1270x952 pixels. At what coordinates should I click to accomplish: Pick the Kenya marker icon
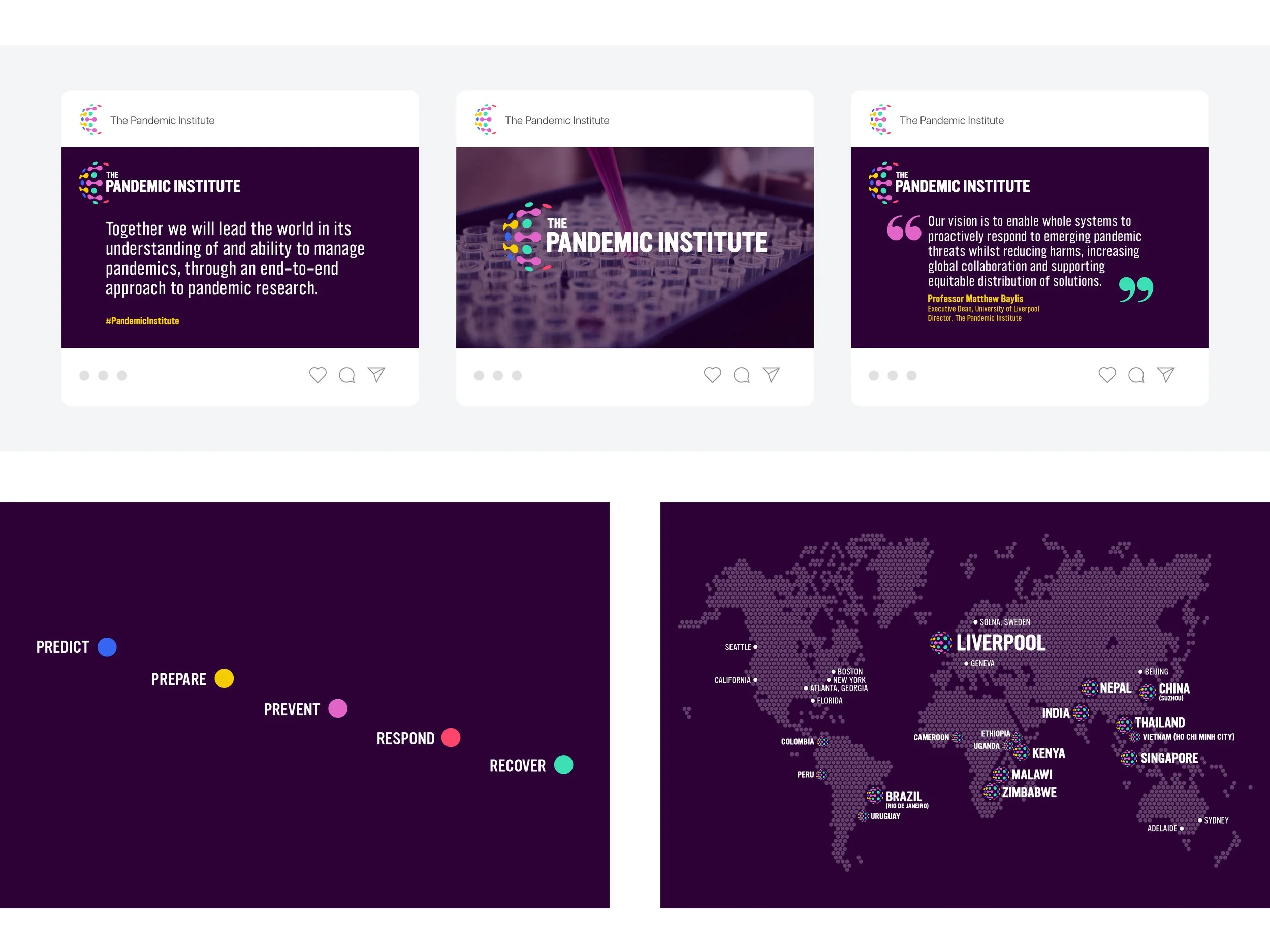(x=1022, y=752)
